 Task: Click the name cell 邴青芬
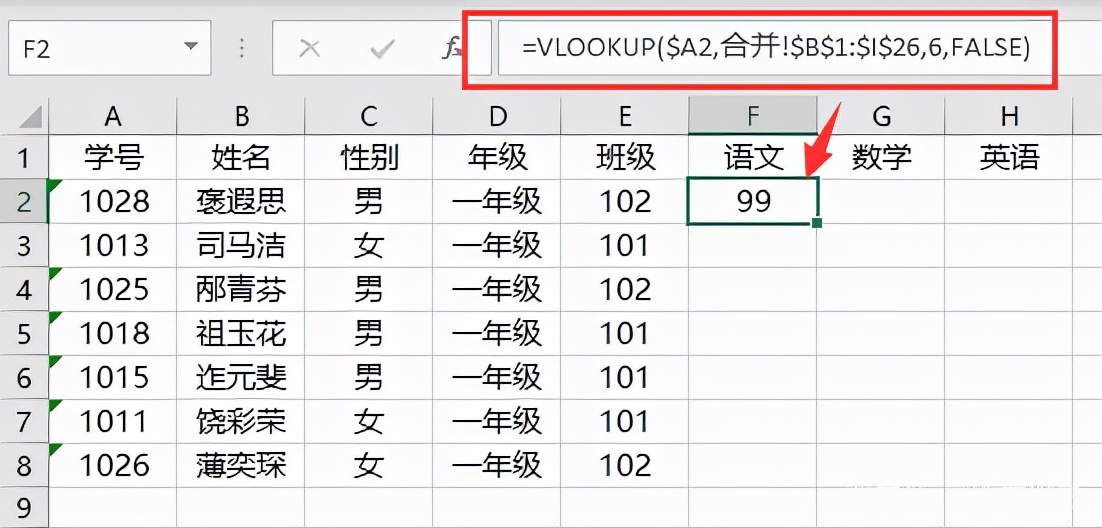coord(241,289)
